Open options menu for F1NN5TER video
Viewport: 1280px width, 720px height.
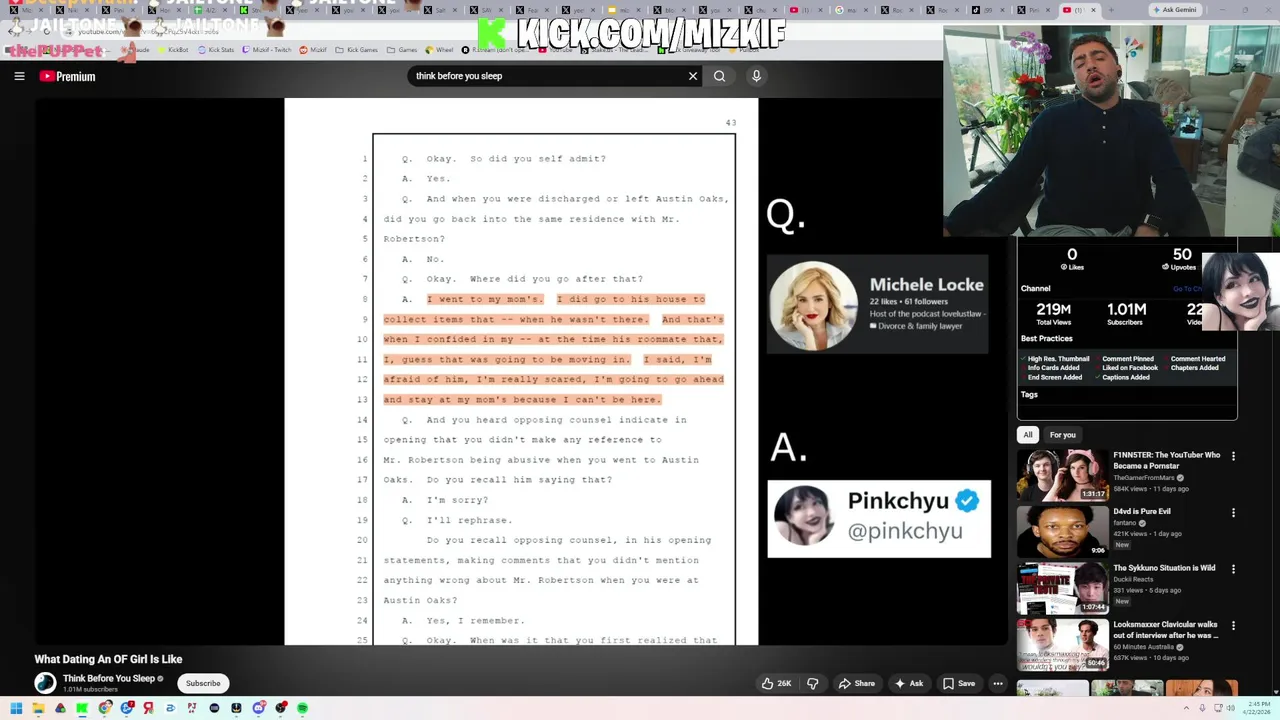click(1233, 456)
